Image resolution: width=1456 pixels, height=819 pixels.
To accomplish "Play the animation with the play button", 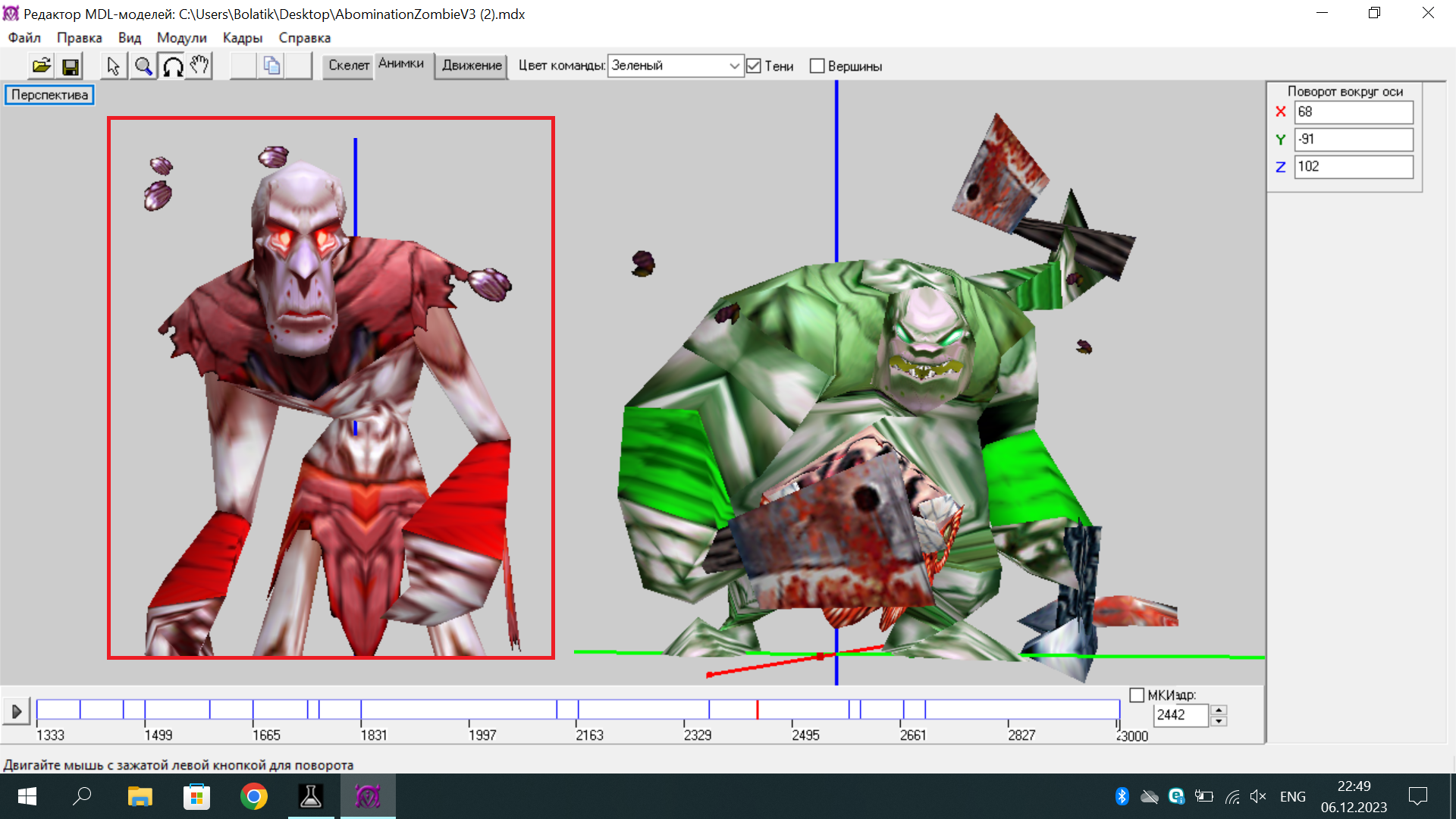I will [16, 711].
